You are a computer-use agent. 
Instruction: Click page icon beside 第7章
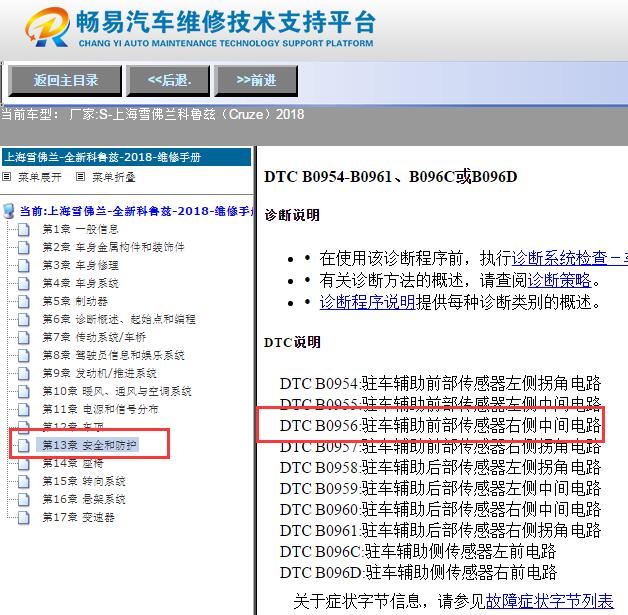24,338
